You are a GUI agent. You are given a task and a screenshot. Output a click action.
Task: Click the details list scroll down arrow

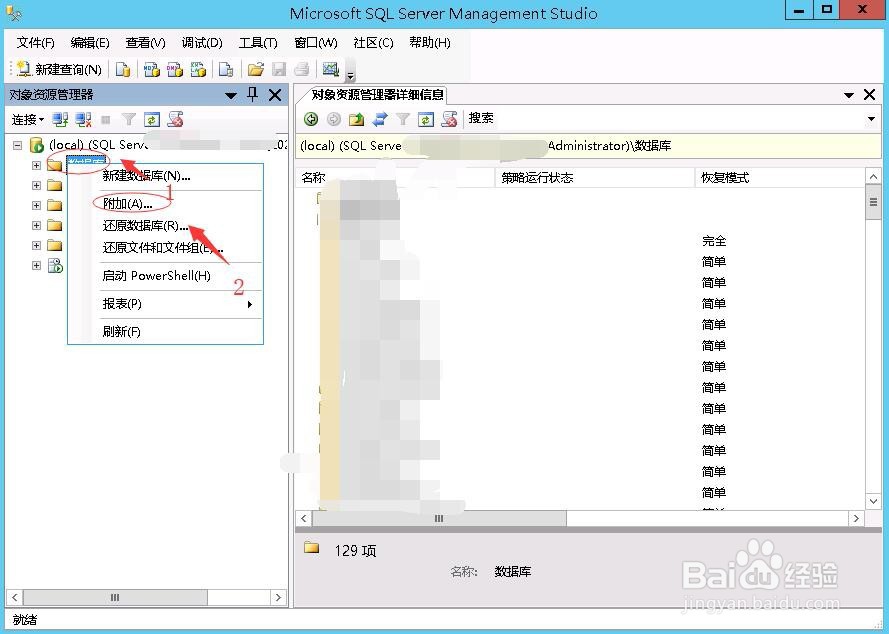click(873, 501)
